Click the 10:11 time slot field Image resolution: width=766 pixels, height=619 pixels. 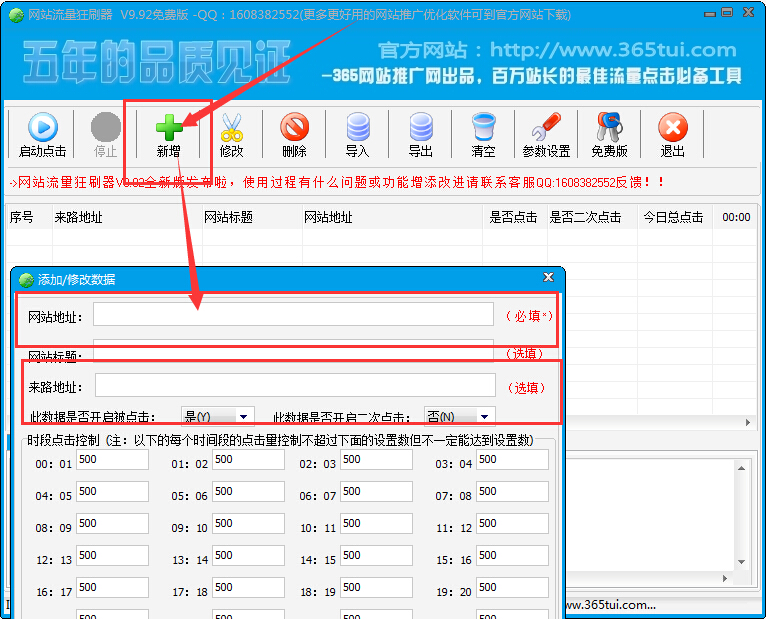click(x=376, y=524)
